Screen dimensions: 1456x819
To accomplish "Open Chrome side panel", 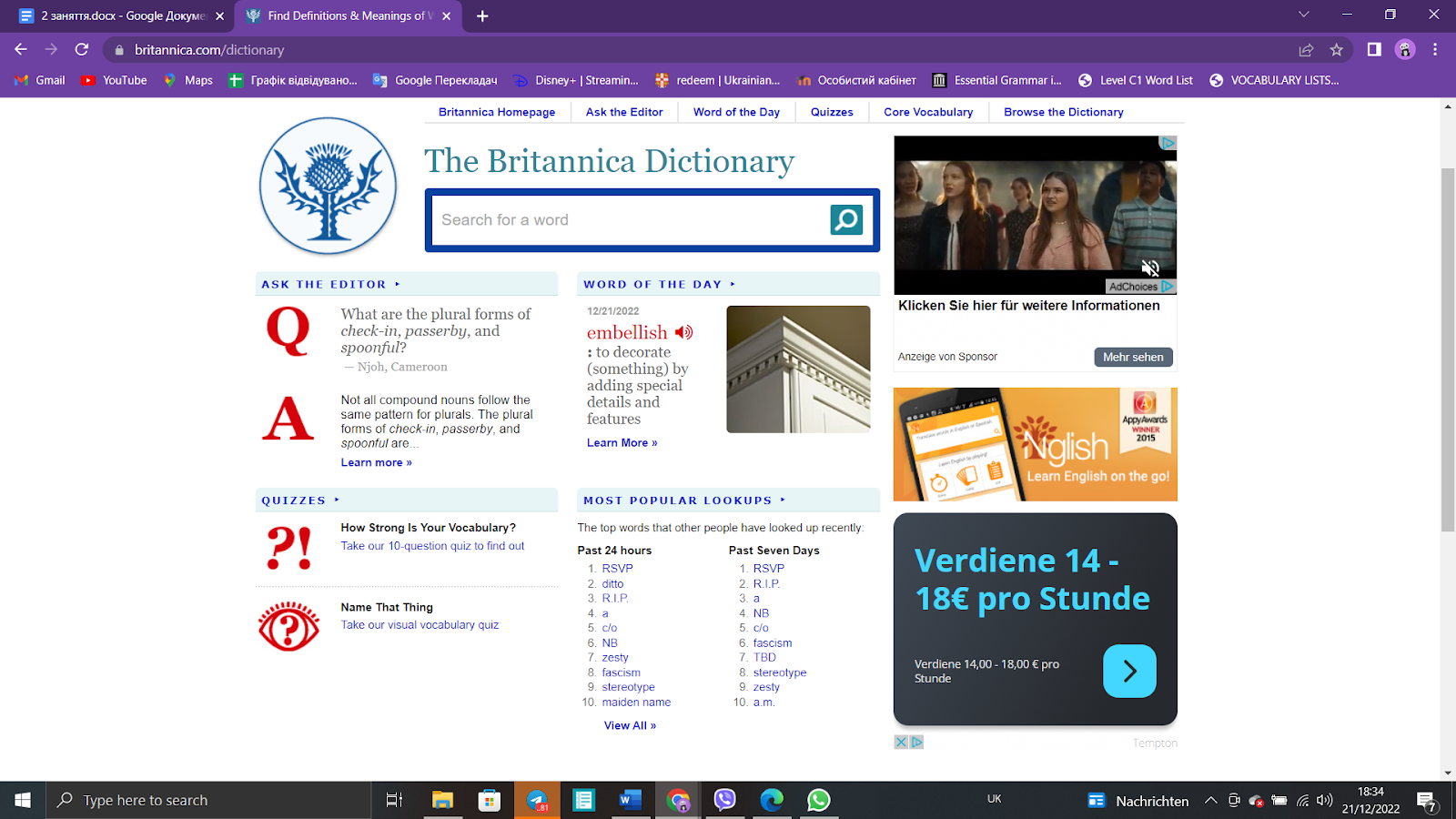I will 1374,50.
